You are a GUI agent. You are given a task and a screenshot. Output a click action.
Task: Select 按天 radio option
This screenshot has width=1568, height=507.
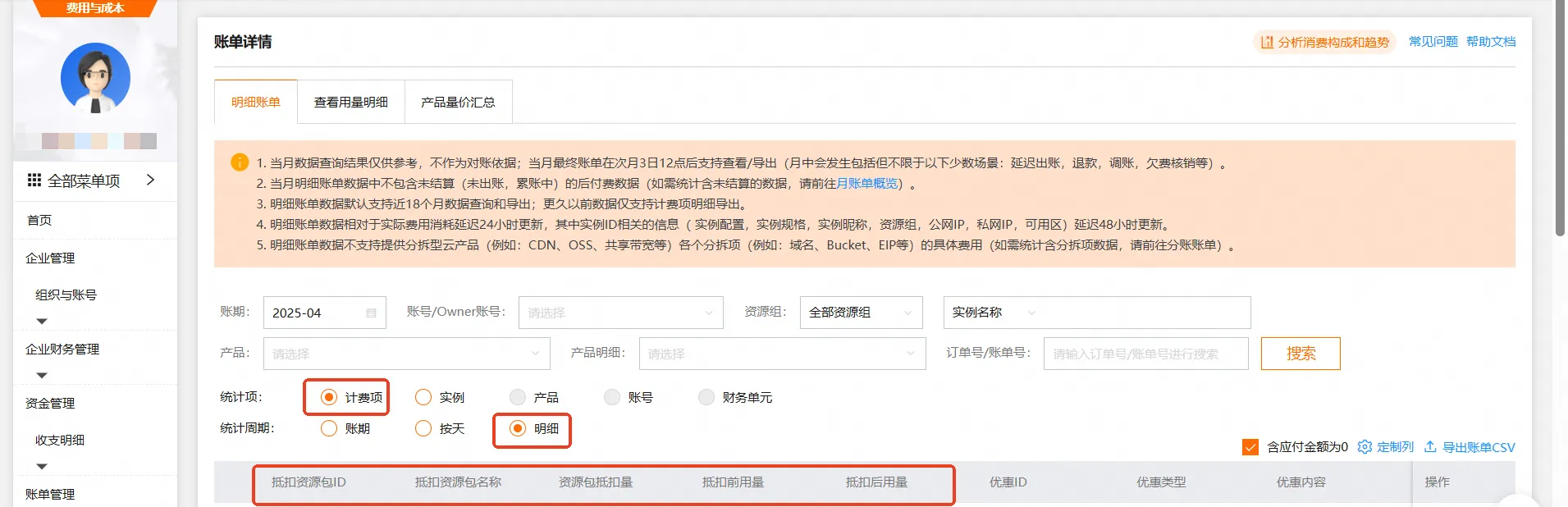point(423,428)
